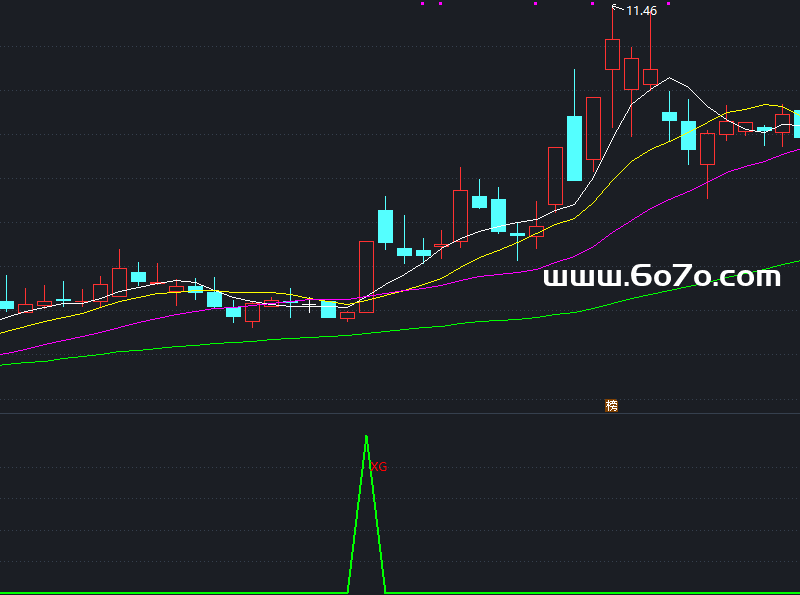Click the leftmost magenta dot in the top row

pyautogui.click(x=423, y=4)
